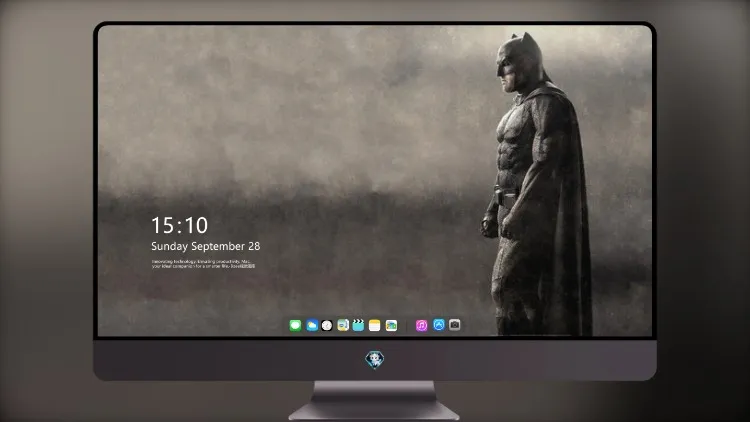Viewport: 750px width, 422px height.
Task: Click the Sunday September 28 date text
Action: pyautogui.click(x=206, y=246)
